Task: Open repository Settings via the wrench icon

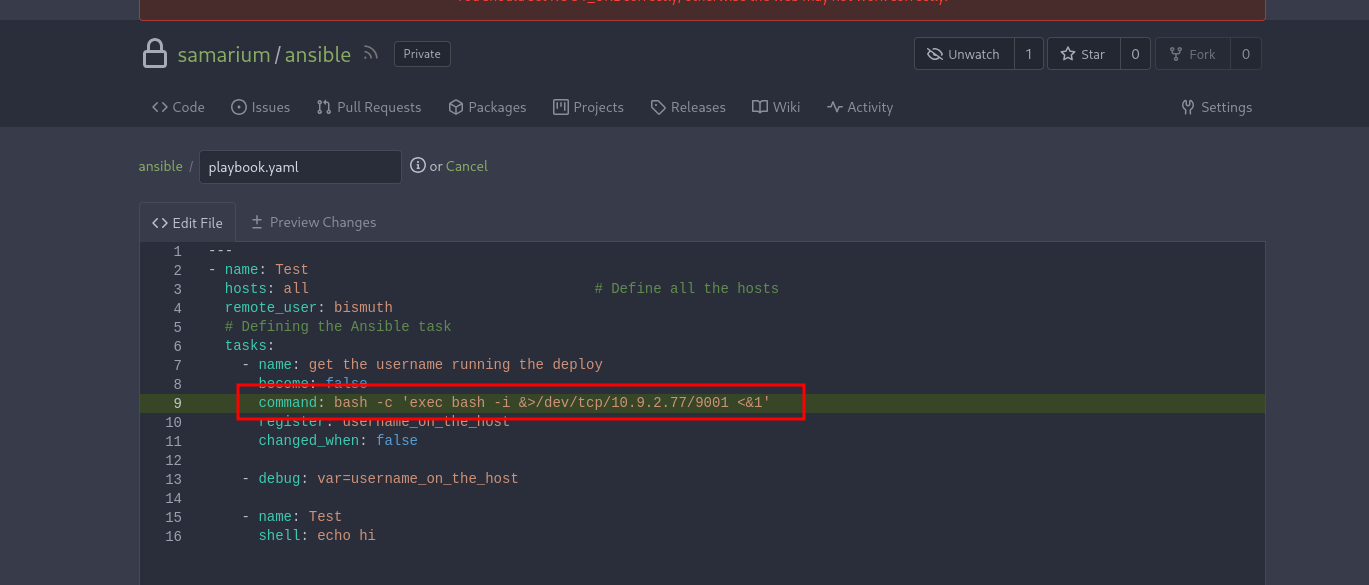Action: [1188, 107]
